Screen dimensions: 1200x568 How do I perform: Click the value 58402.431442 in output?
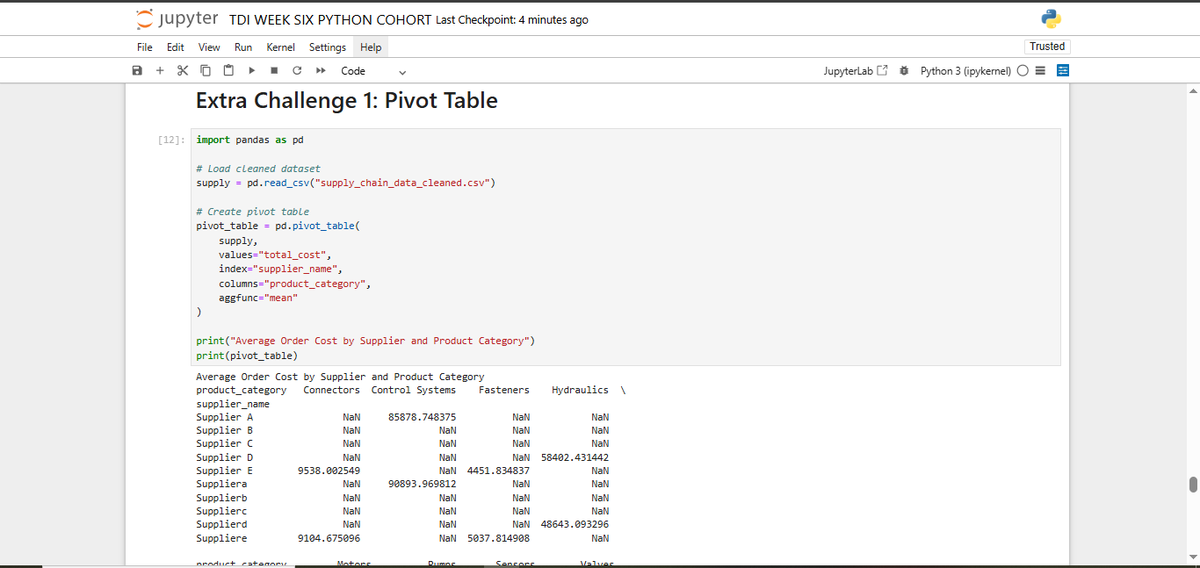[575, 458]
